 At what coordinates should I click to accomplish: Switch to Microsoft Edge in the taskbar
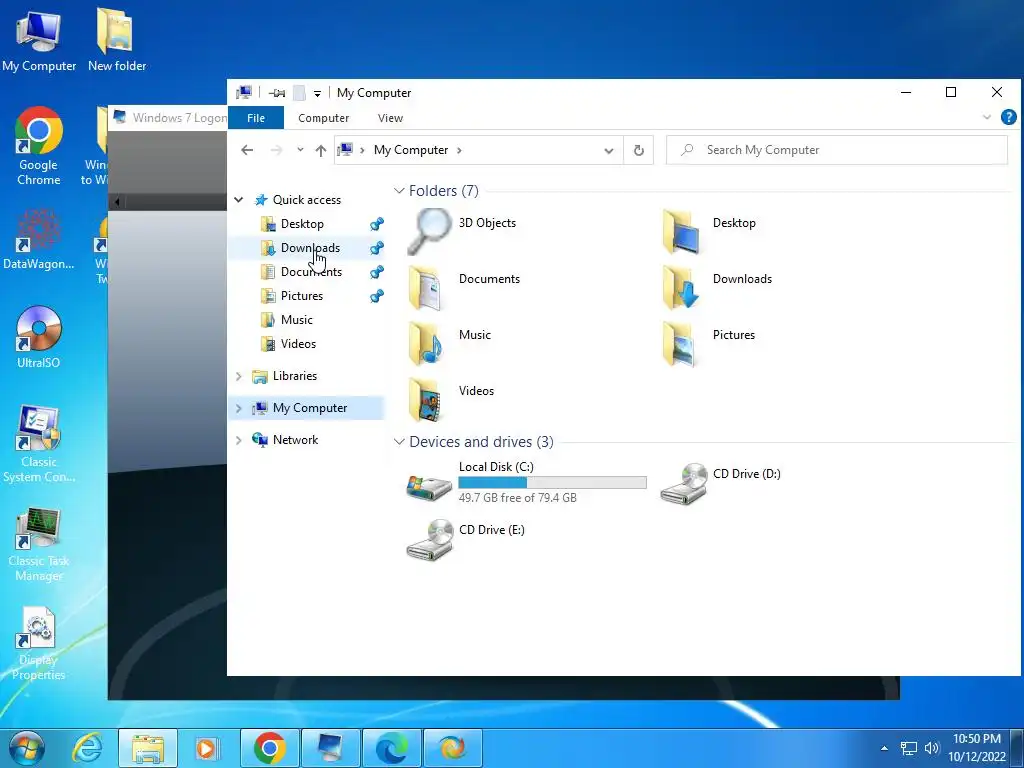tap(391, 748)
